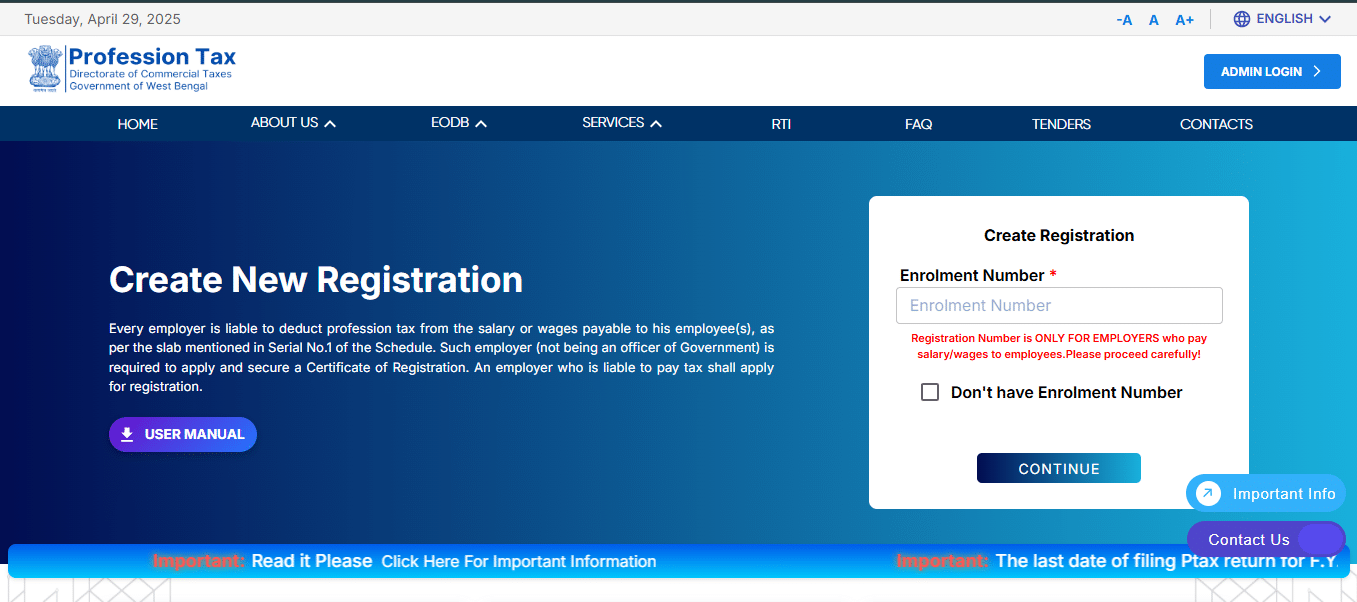Click the West Bengal government emblem logo
Screen dimensions: 1357x602
point(45,68)
